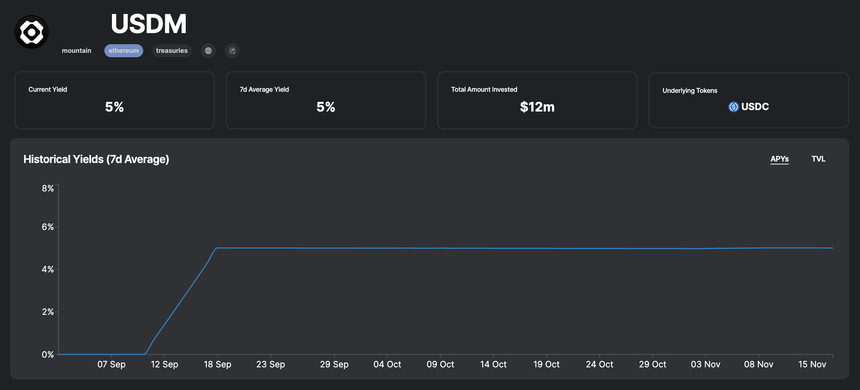Click the 18 Sep axis label

point(217,364)
